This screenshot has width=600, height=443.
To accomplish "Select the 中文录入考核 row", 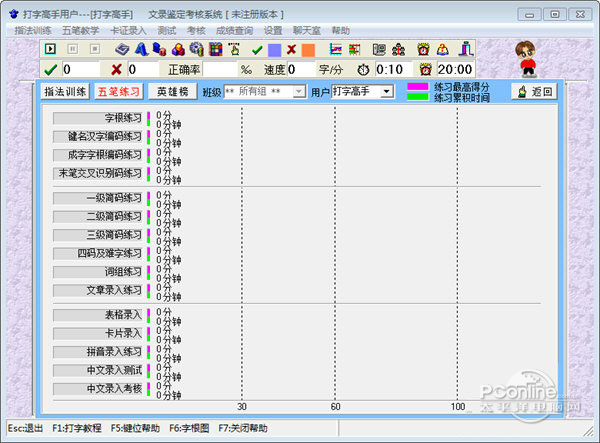I will (x=98, y=389).
